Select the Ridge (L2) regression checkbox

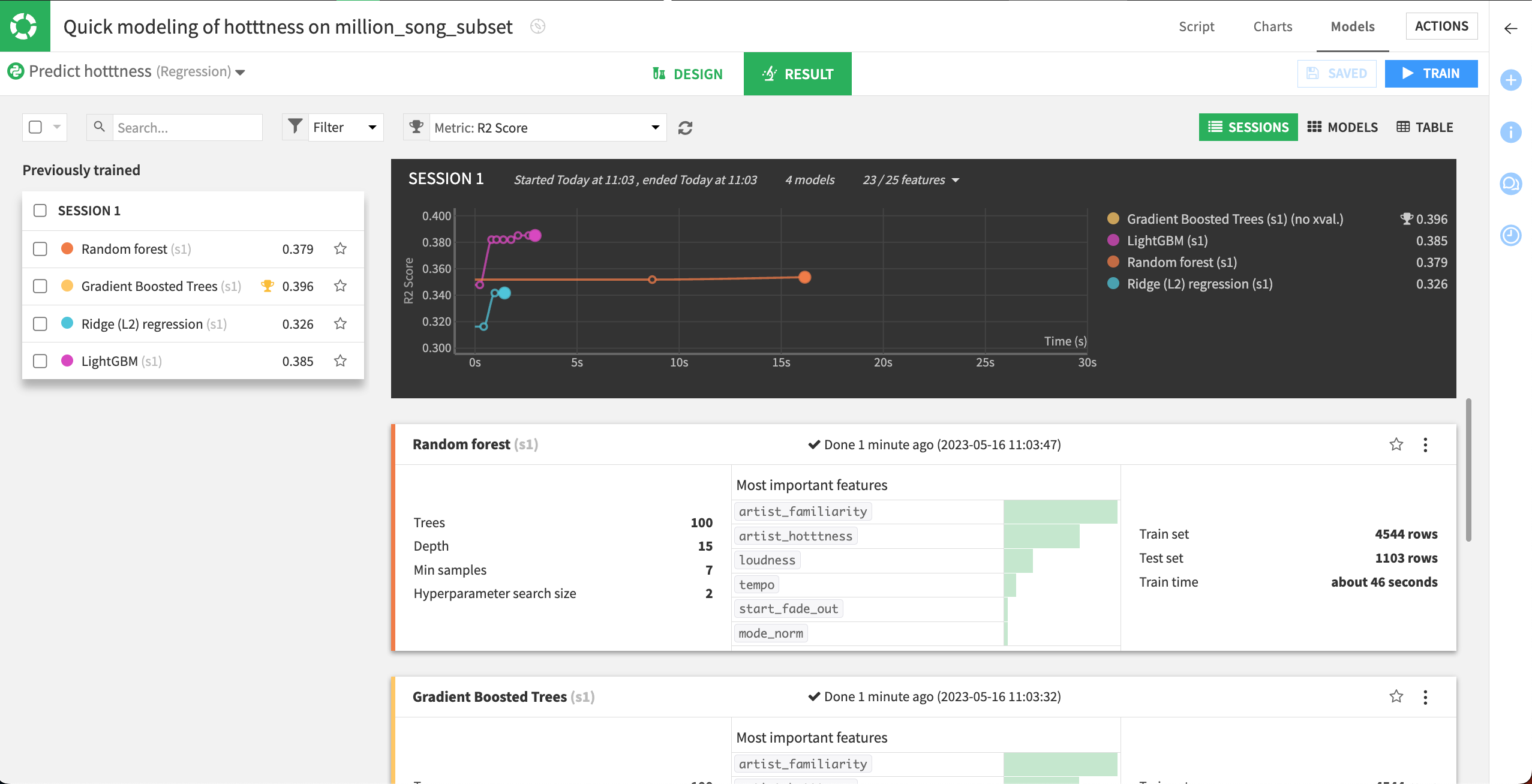pos(40,324)
